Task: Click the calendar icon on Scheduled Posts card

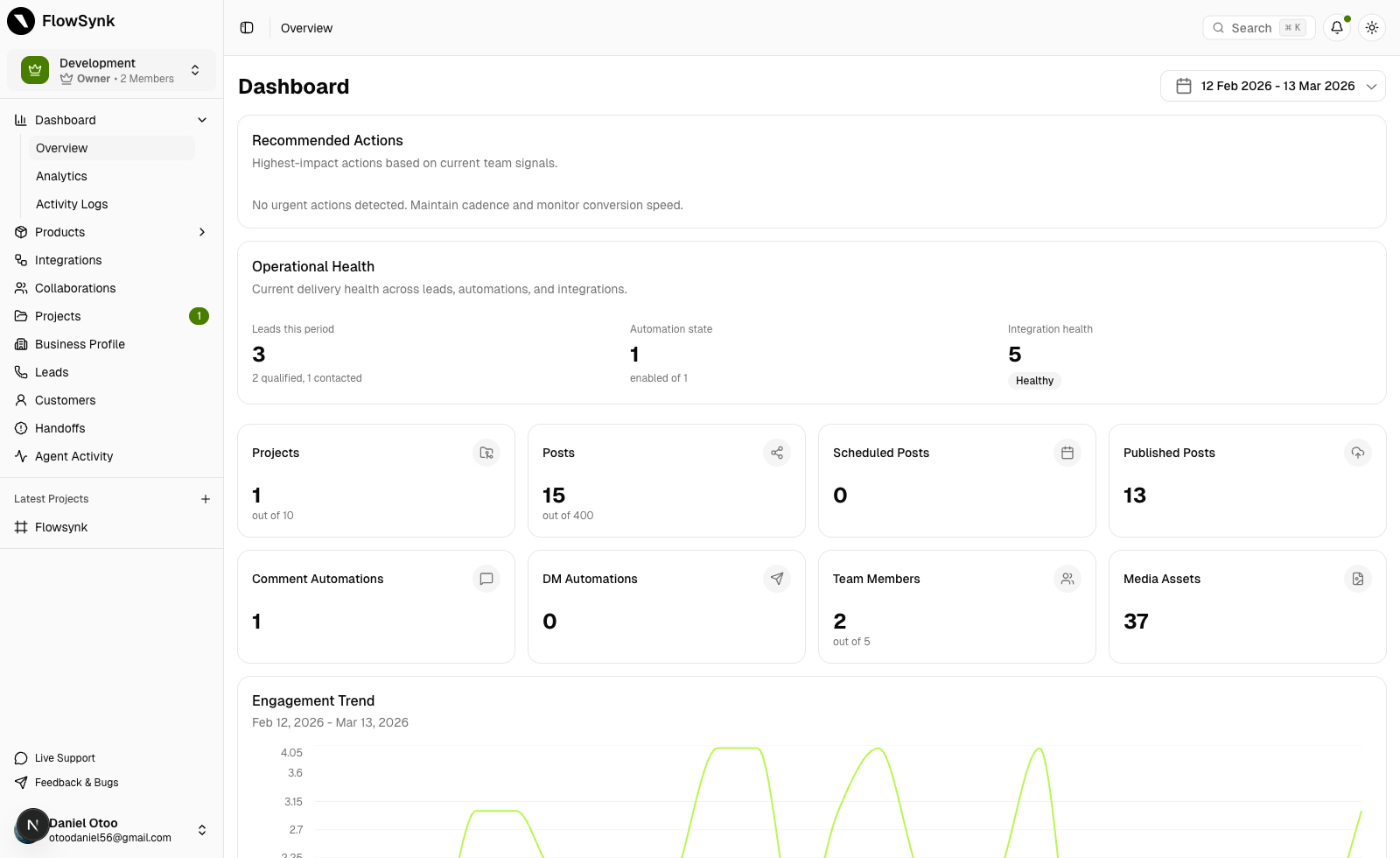Action: [x=1067, y=453]
